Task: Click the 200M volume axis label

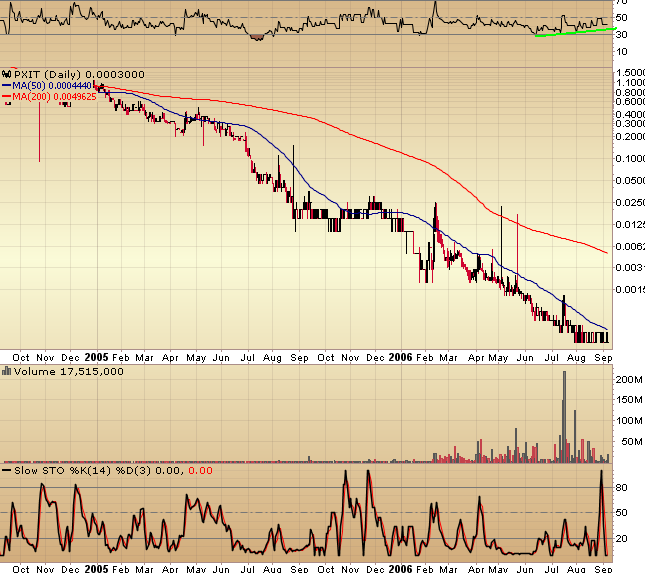Action: pyautogui.click(x=629, y=380)
